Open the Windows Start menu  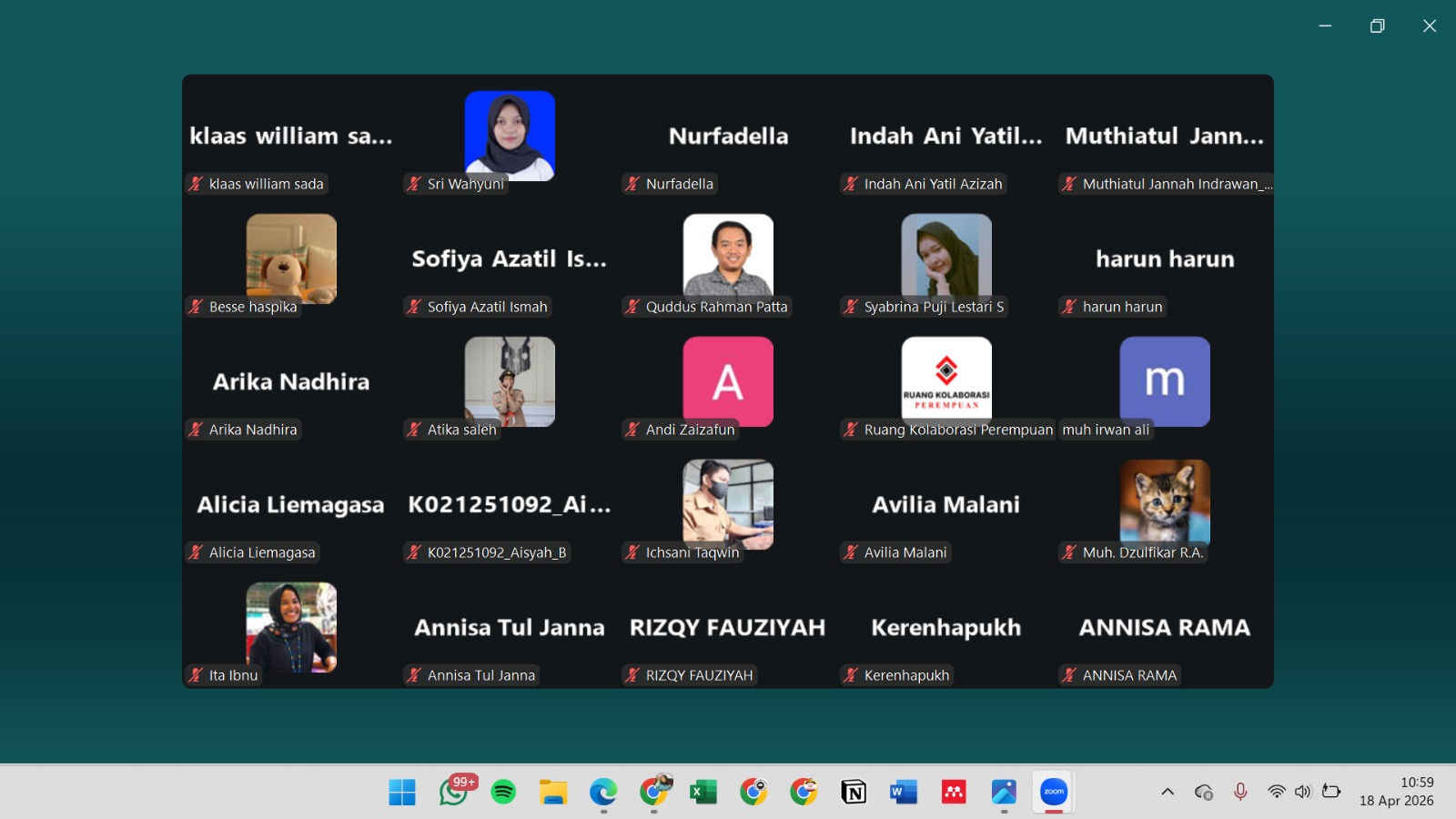tap(402, 792)
